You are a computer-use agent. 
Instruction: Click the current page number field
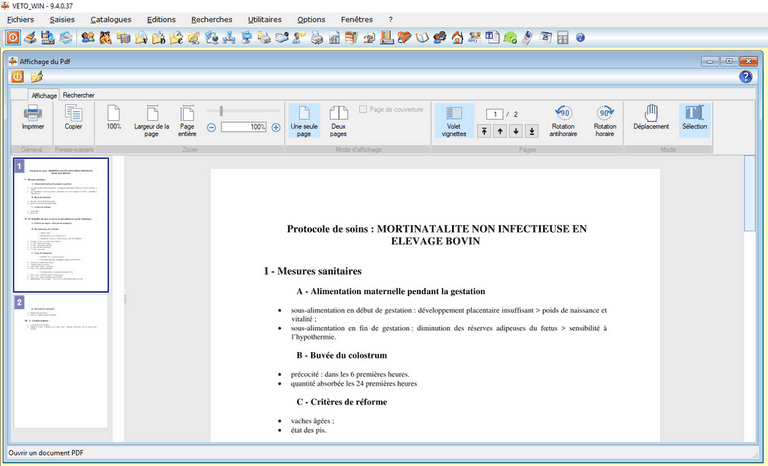coord(495,114)
